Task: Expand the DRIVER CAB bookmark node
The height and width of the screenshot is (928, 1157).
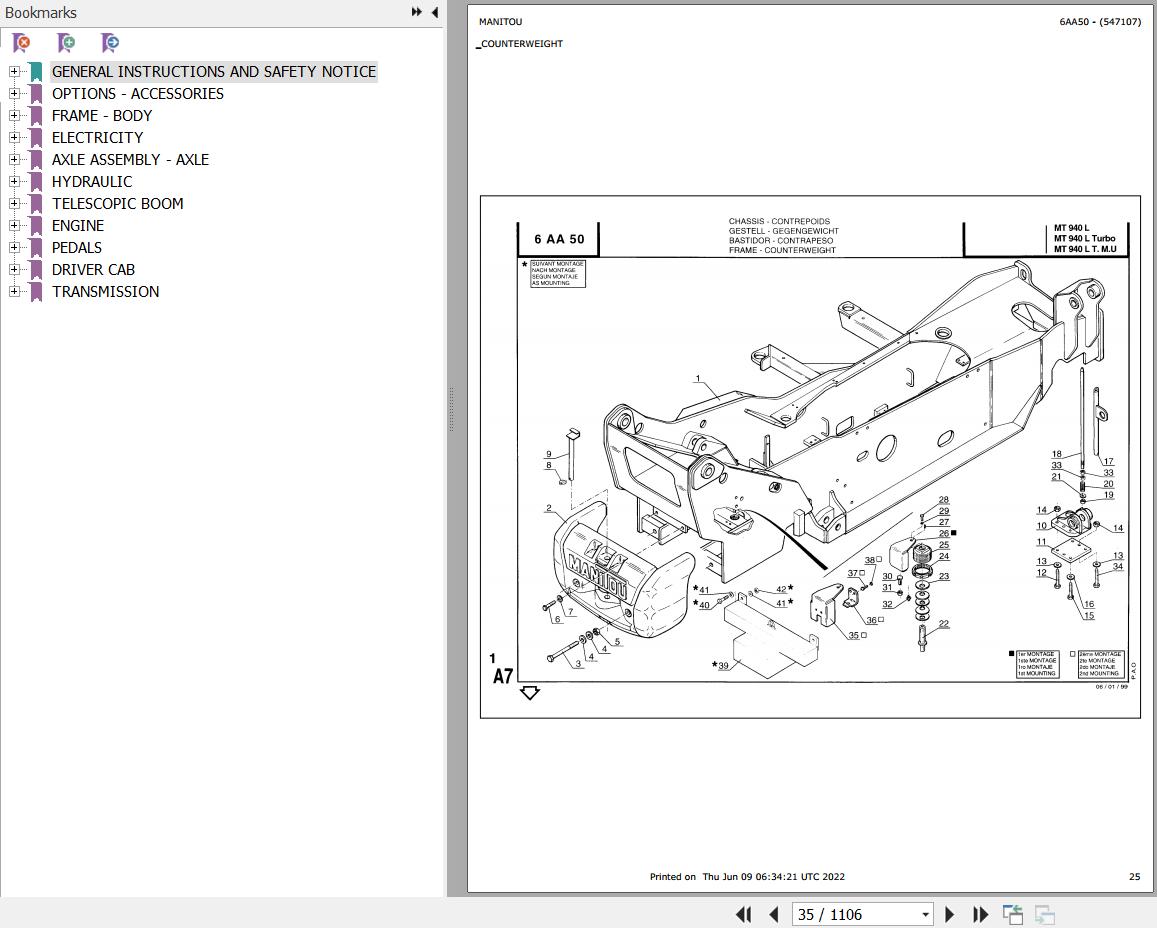Action: (14, 269)
